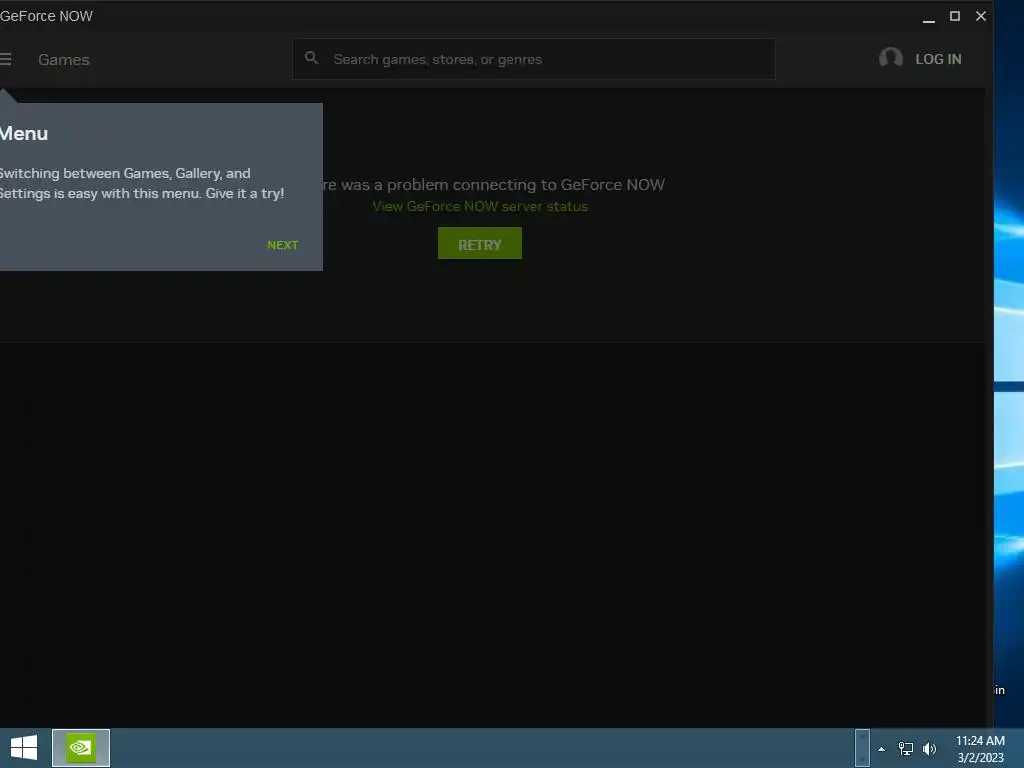Click NEXT in the Menu tooltip

(x=282, y=245)
